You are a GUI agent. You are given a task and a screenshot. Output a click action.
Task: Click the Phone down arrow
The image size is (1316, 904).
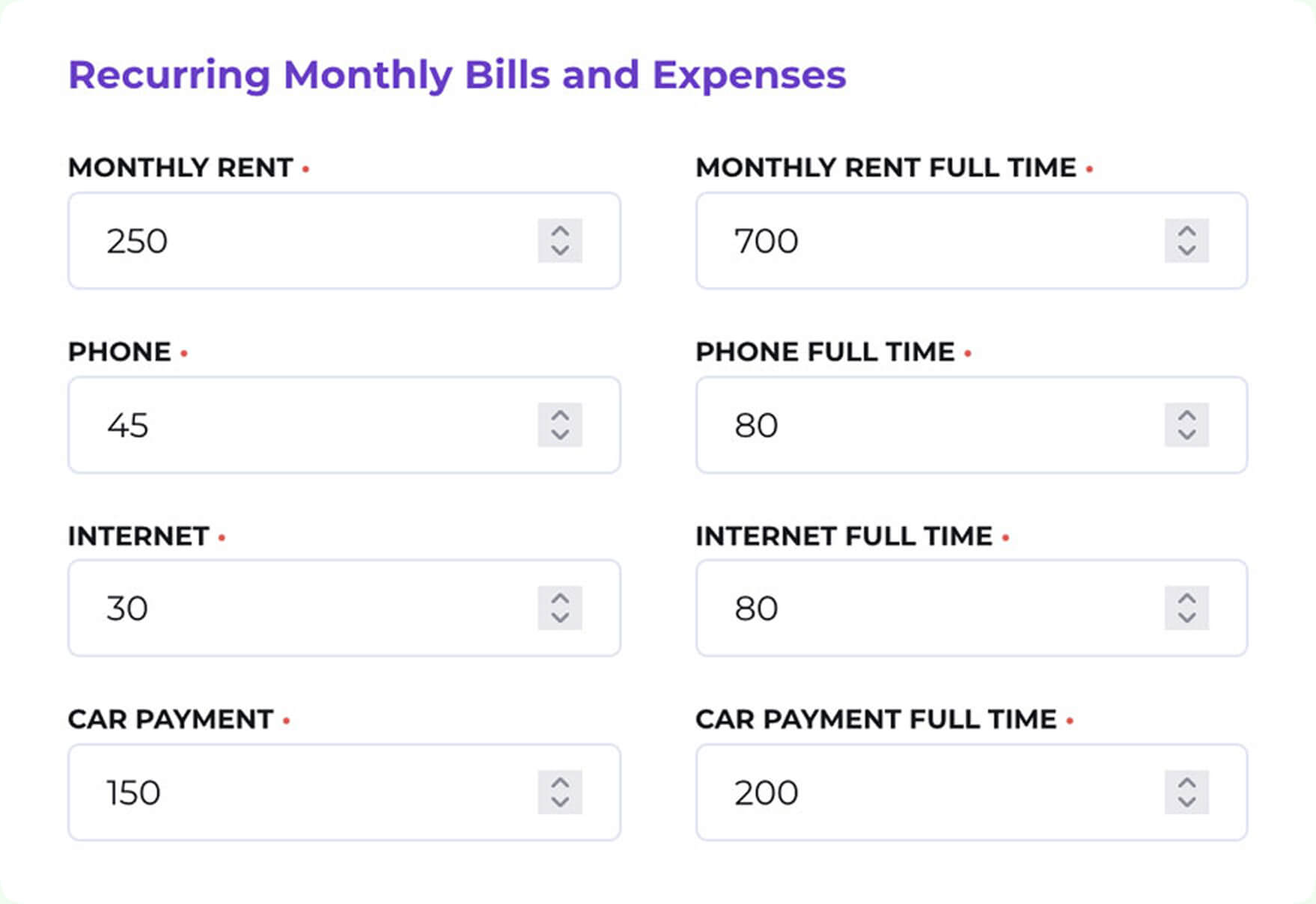tap(560, 435)
